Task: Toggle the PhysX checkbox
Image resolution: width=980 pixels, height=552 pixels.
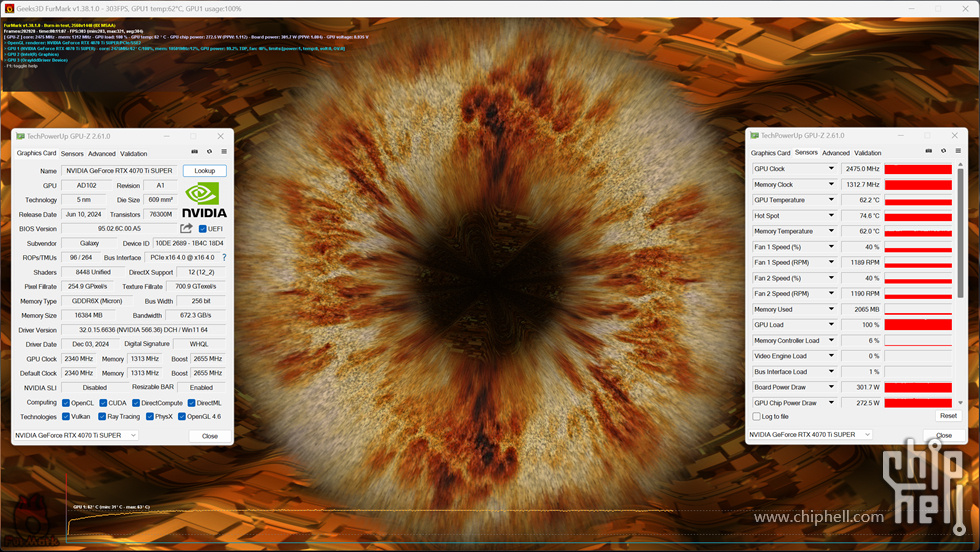Action: [x=149, y=417]
